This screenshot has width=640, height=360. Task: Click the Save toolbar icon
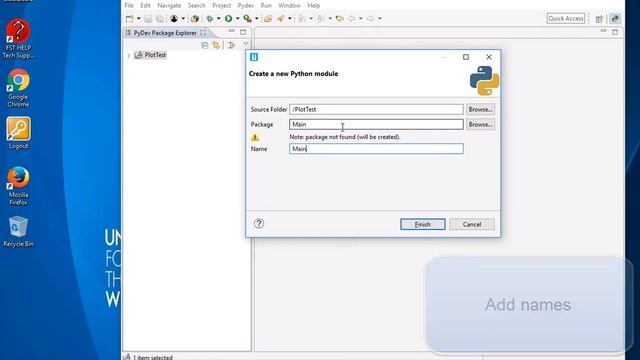point(148,18)
